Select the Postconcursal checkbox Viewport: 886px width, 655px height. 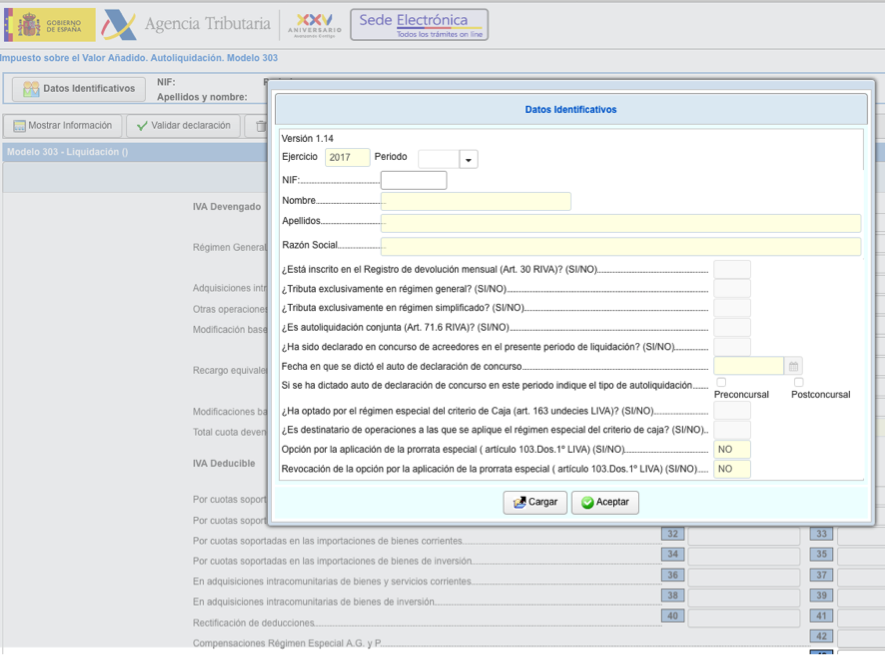pyautogui.click(x=798, y=383)
